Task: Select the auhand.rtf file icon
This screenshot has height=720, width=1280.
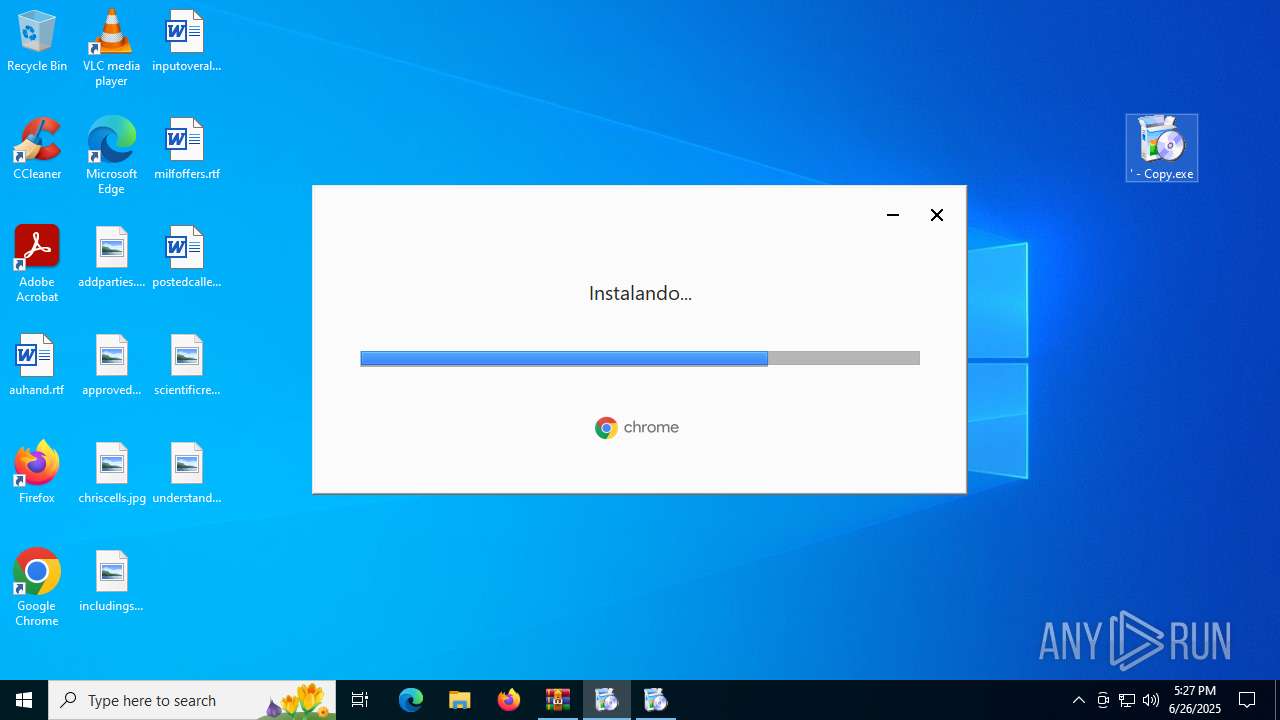Action: coord(37,364)
